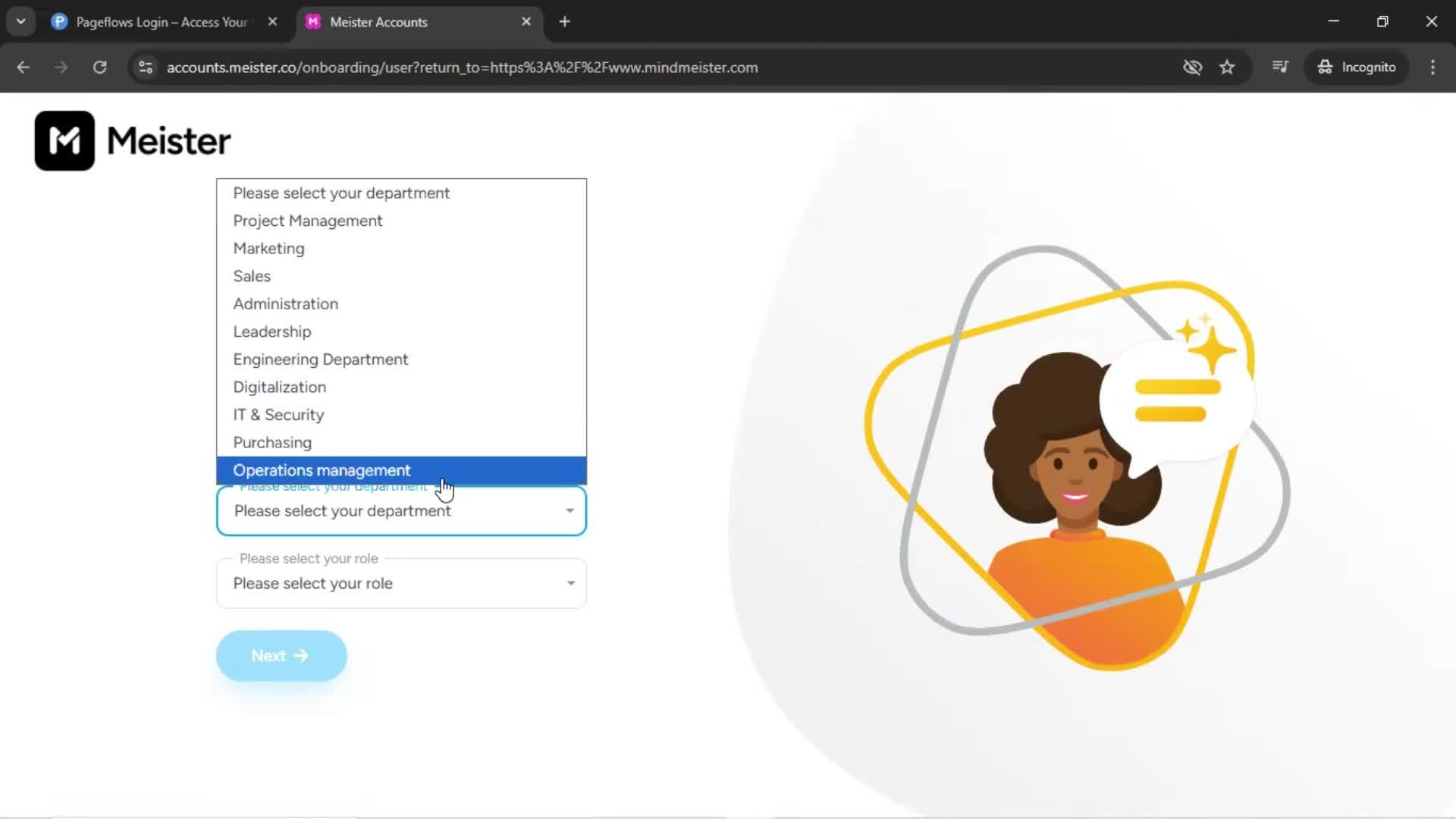Image resolution: width=1456 pixels, height=819 pixels.
Task: Choose Engineering Department option
Action: click(x=401, y=359)
